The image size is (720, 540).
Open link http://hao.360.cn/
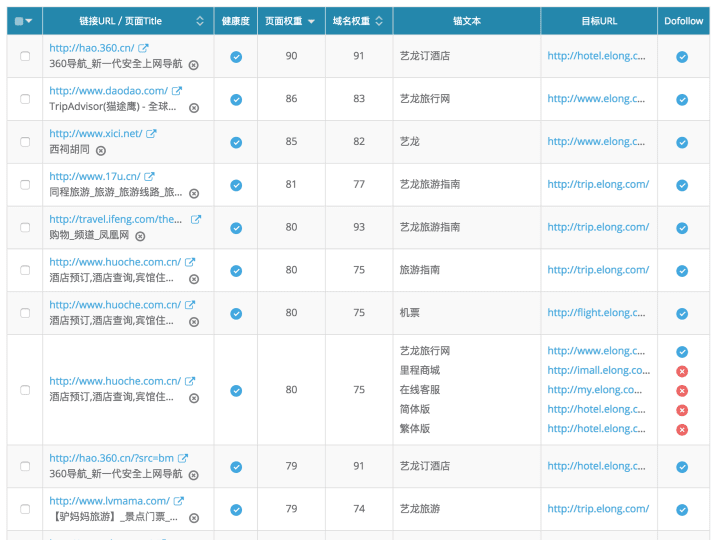(91, 48)
